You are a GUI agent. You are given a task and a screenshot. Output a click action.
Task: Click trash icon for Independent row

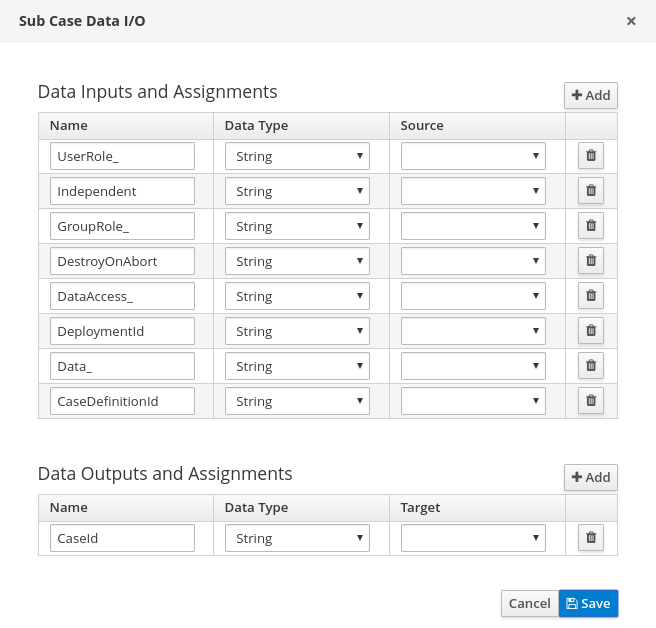pyautogui.click(x=591, y=191)
